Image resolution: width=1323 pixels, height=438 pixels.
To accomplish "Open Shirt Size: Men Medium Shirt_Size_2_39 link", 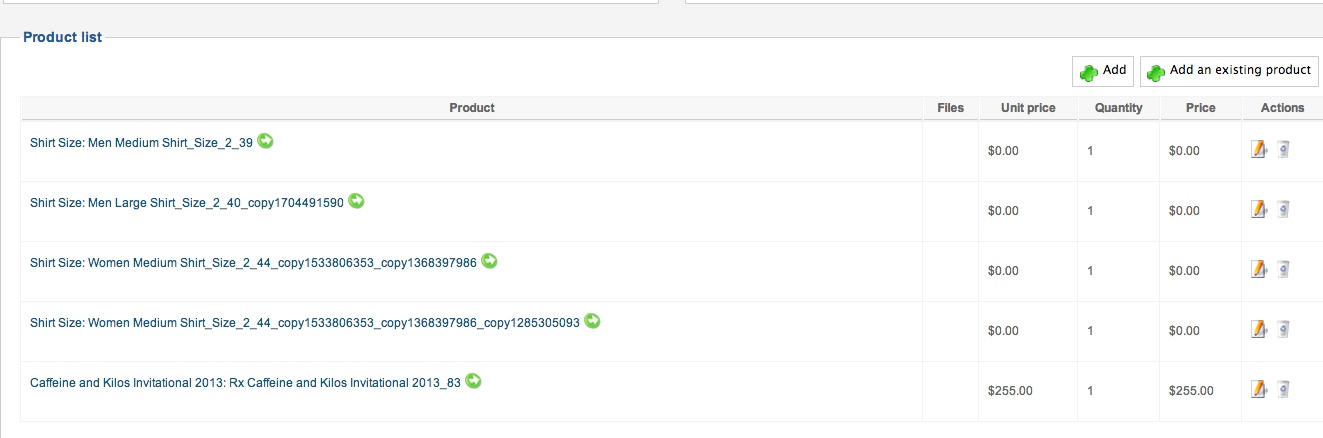I will pyautogui.click(x=141, y=143).
